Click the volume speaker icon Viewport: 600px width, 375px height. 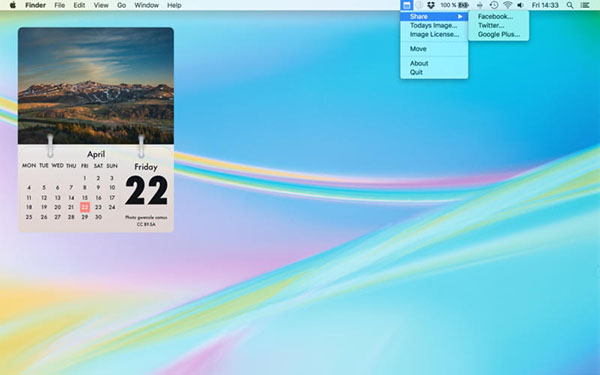(x=520, y=5)
